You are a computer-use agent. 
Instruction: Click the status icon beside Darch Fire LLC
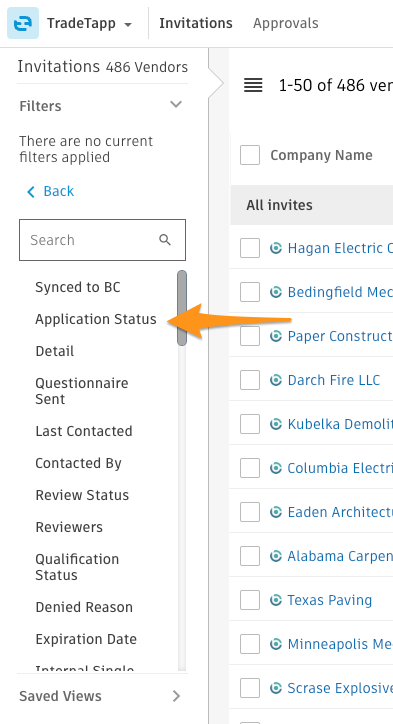click(276, 380)
